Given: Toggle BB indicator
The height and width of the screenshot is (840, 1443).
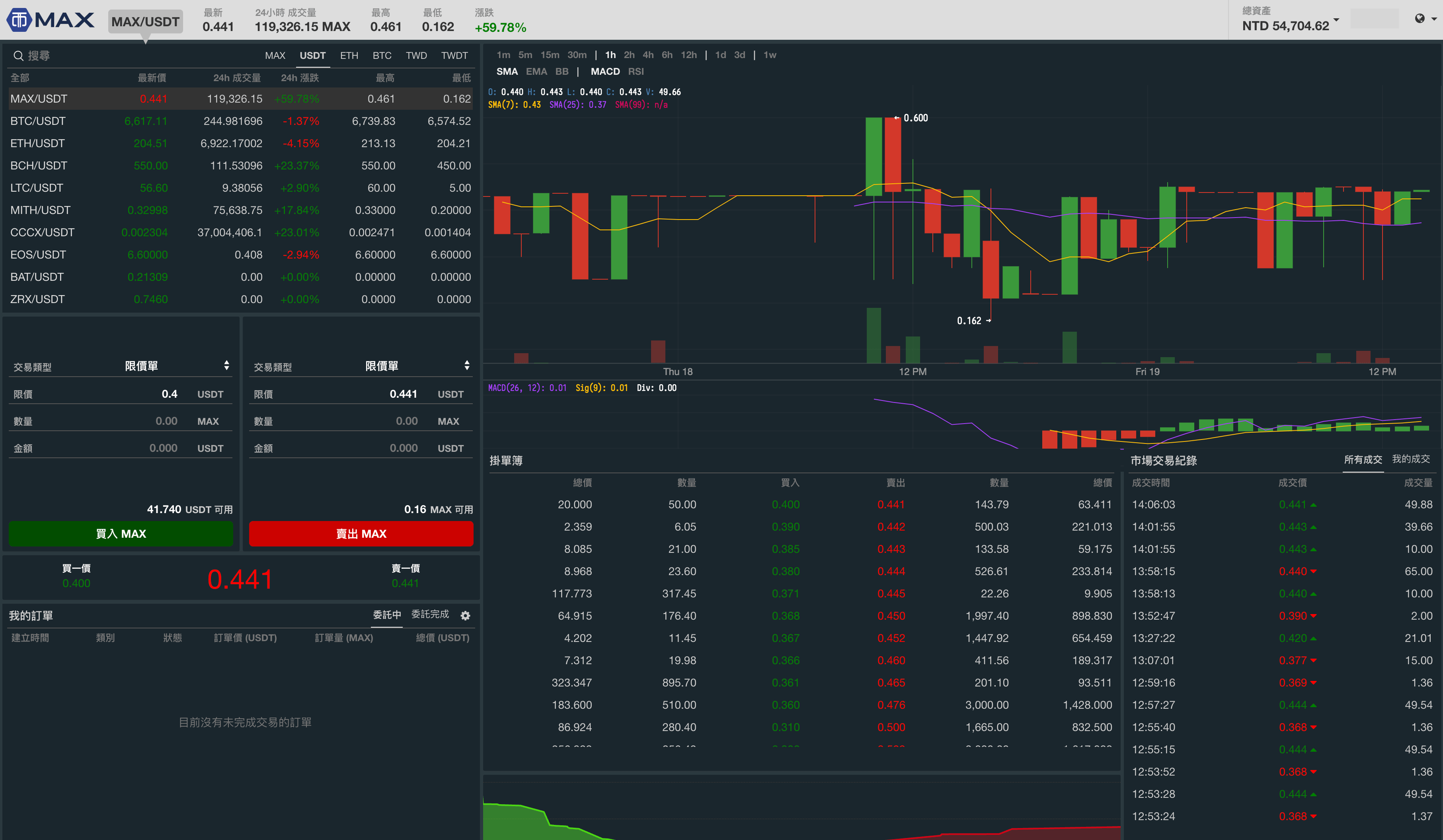Looking at the screenshot, I should [x=562, y=72].
